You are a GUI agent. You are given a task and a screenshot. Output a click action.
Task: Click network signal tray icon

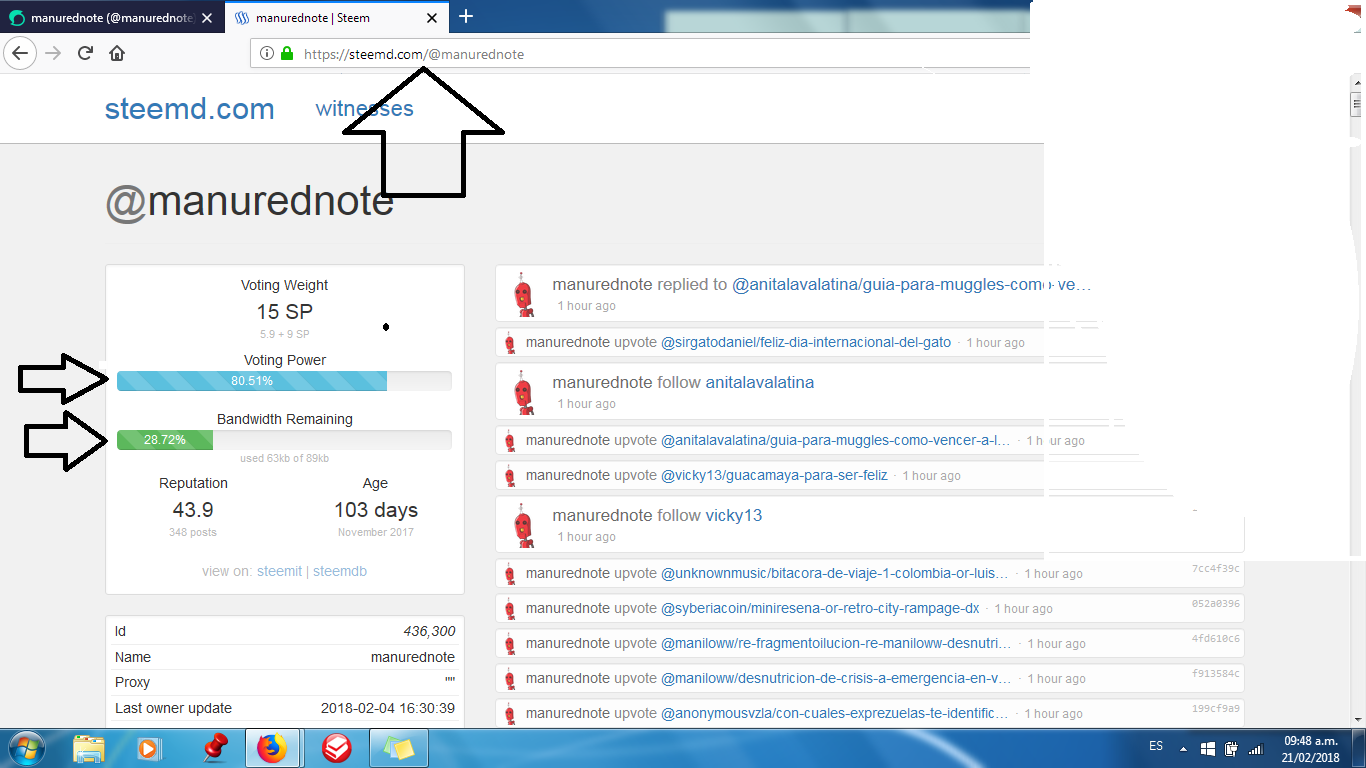click(x=1256, y=748)
